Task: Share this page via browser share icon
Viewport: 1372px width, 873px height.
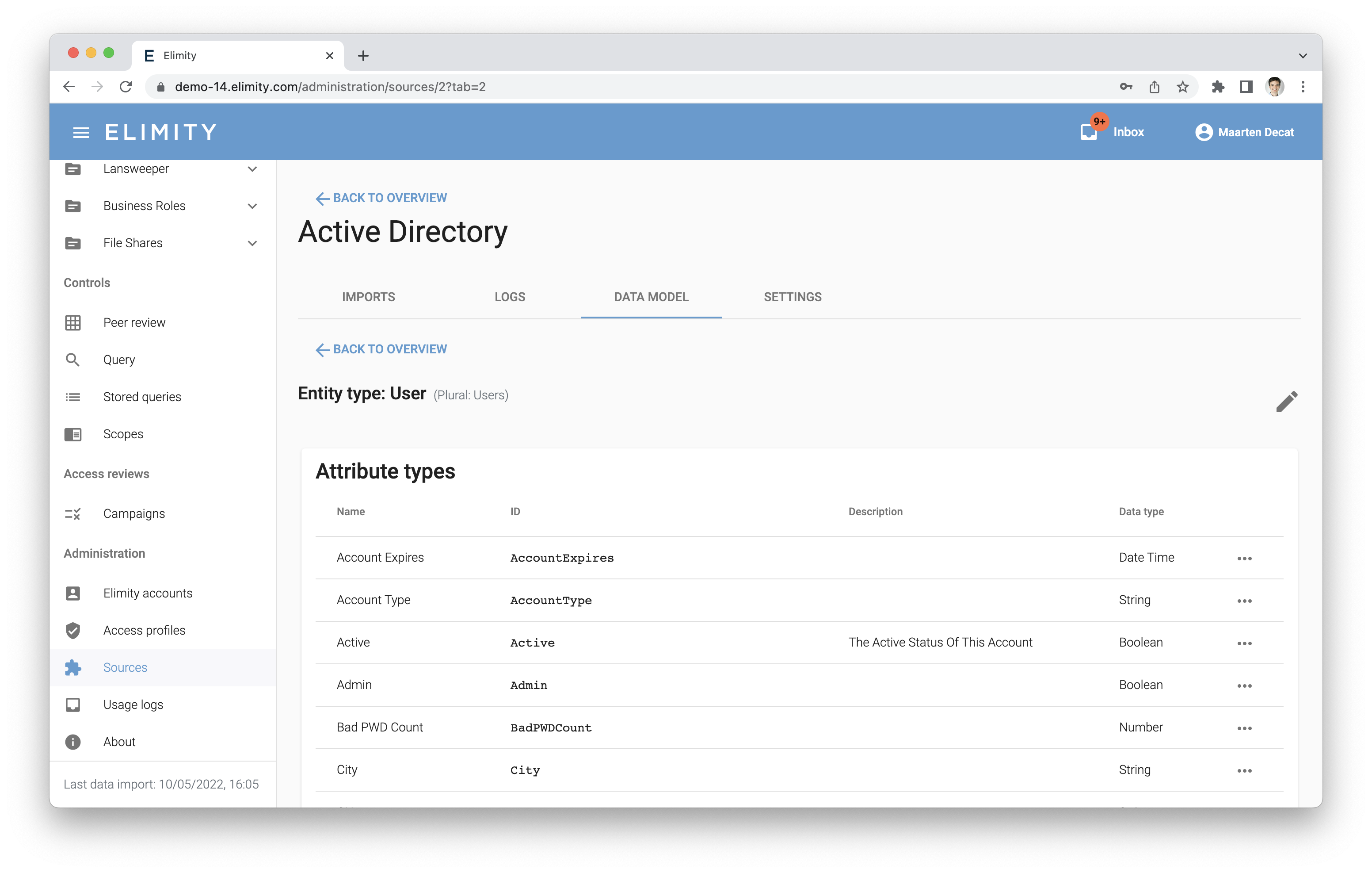Action: point(1155,87)
